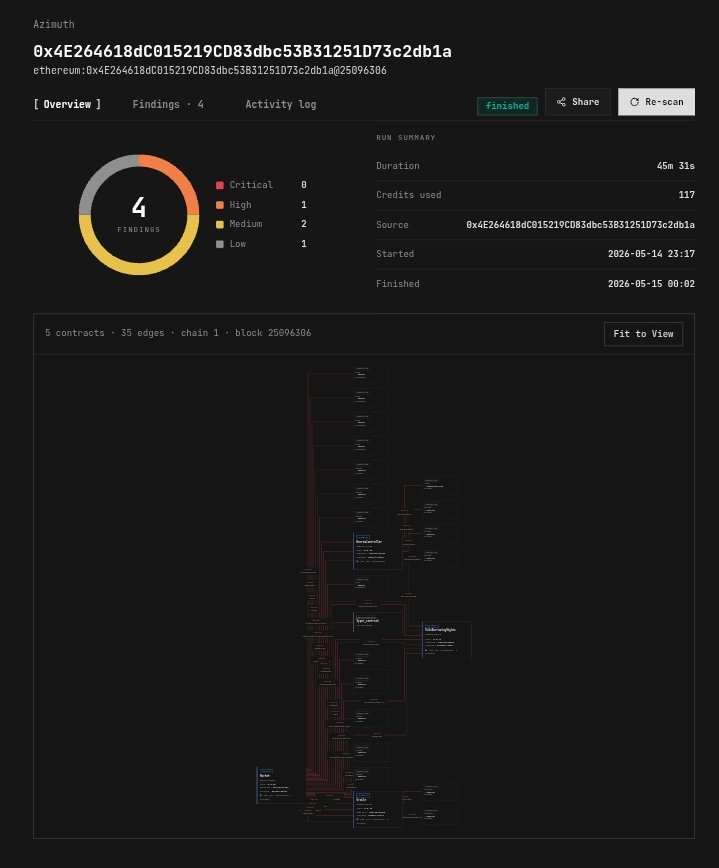Click the ethereum: address subtitle with block
Viewport: 719px width, 868px height.
pos(210,70)
